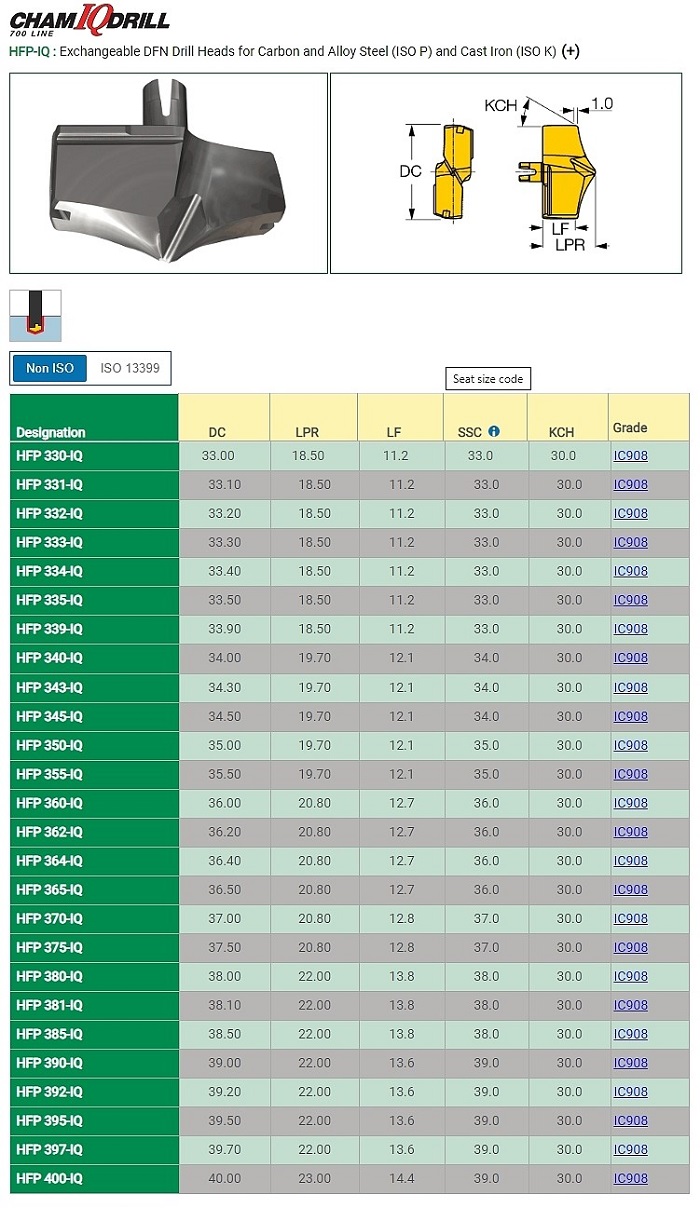Viewport: 700px width, 1208px height.
Task: Open IC908 grade link for HFP 365-IQ
Action: [x=631, y=890]
